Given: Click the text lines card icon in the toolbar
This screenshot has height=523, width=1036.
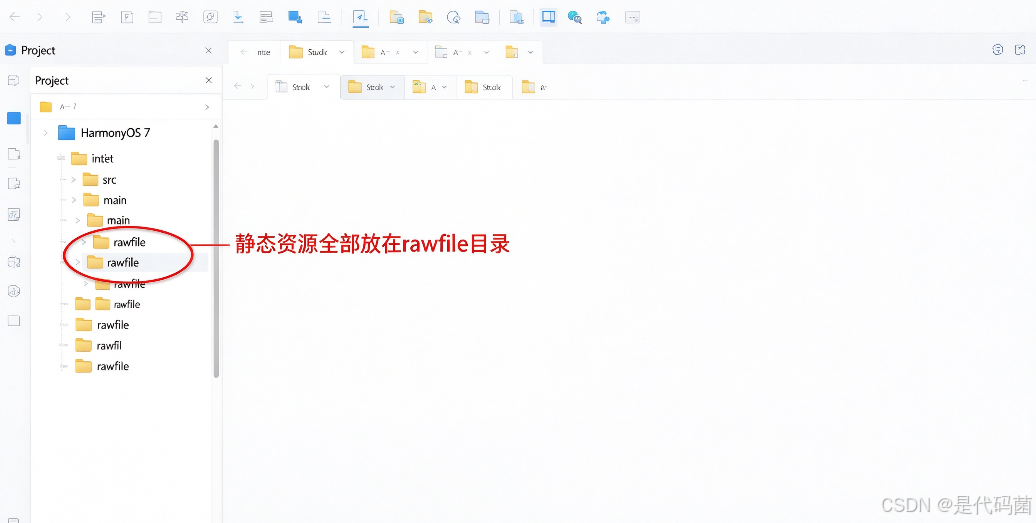Looking at the screenshot, I should click(x=266, y=17).
